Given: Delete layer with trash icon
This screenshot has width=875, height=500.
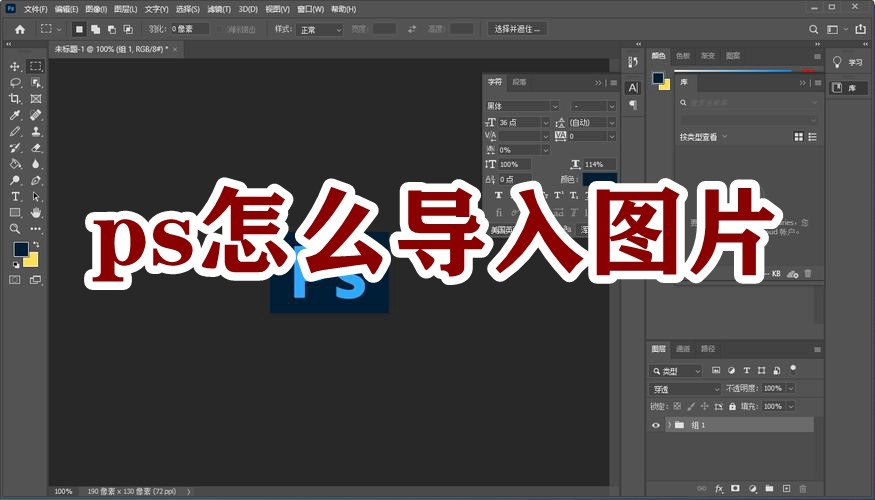Looking at the screenshot, I should [x=803, y=489].
